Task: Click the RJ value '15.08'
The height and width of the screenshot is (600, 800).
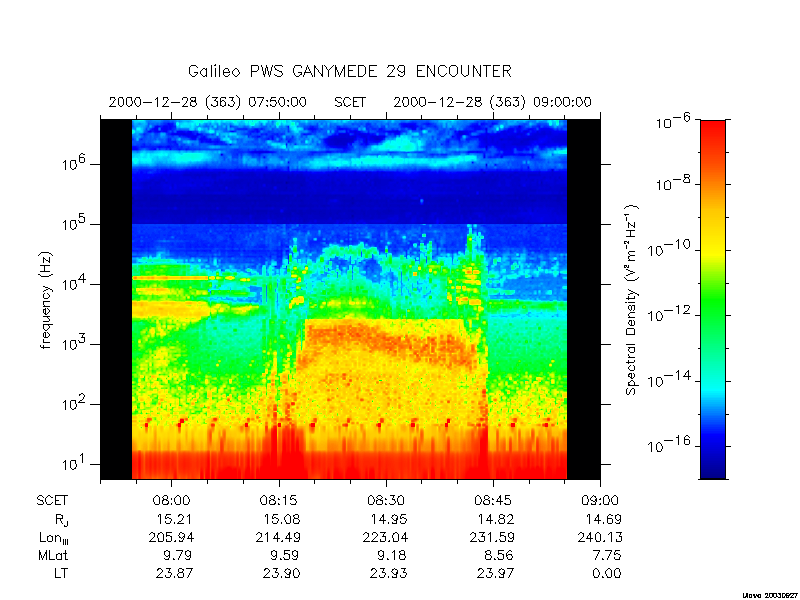Action: pyautogui.click(x=282, y=519)
